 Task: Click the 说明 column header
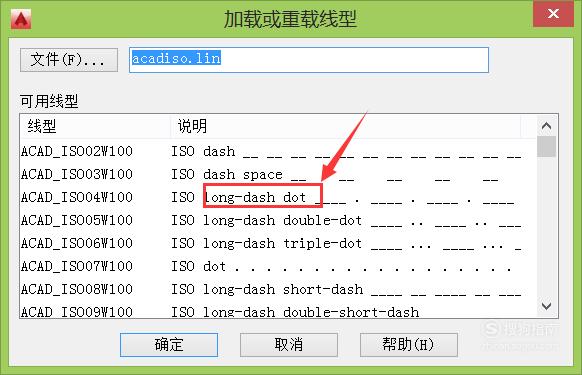(345, 126)
